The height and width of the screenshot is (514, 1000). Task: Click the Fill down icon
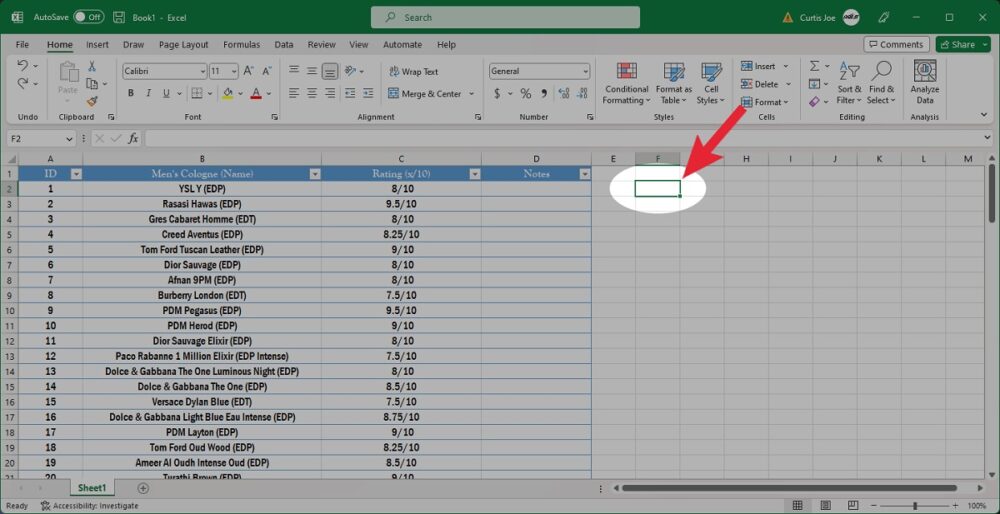point(814,84)
